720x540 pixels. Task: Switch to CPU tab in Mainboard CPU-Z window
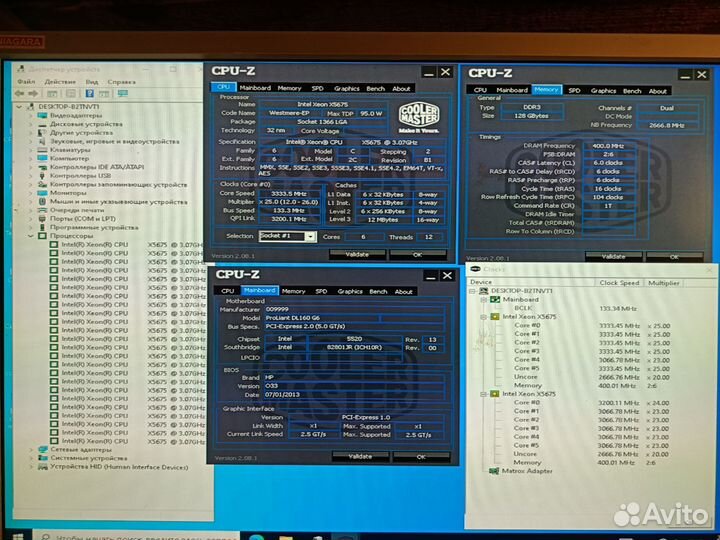[x=228, y=291]
